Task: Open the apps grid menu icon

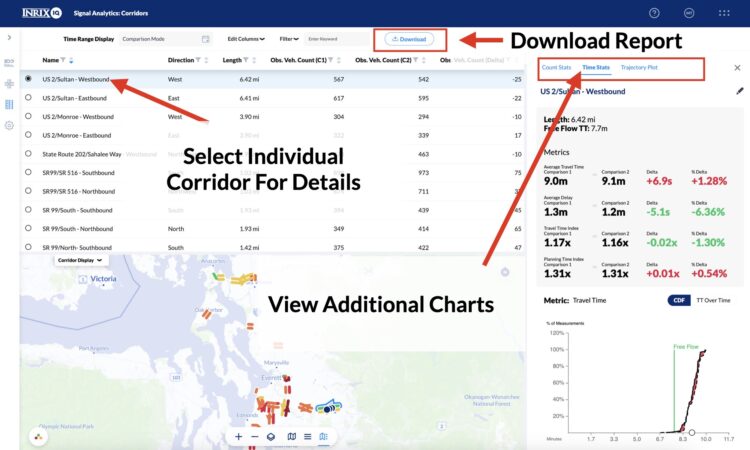Action: point(724,13)
